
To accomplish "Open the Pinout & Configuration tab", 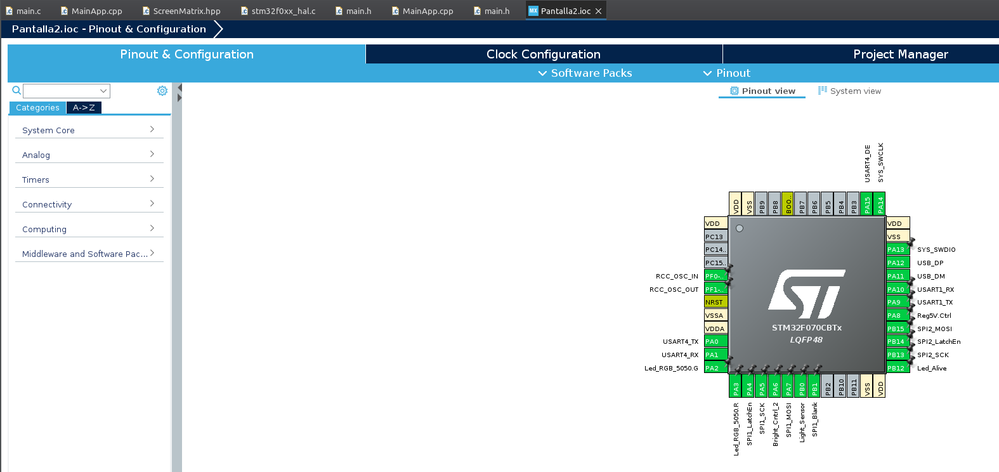I will tap(187, 54).
